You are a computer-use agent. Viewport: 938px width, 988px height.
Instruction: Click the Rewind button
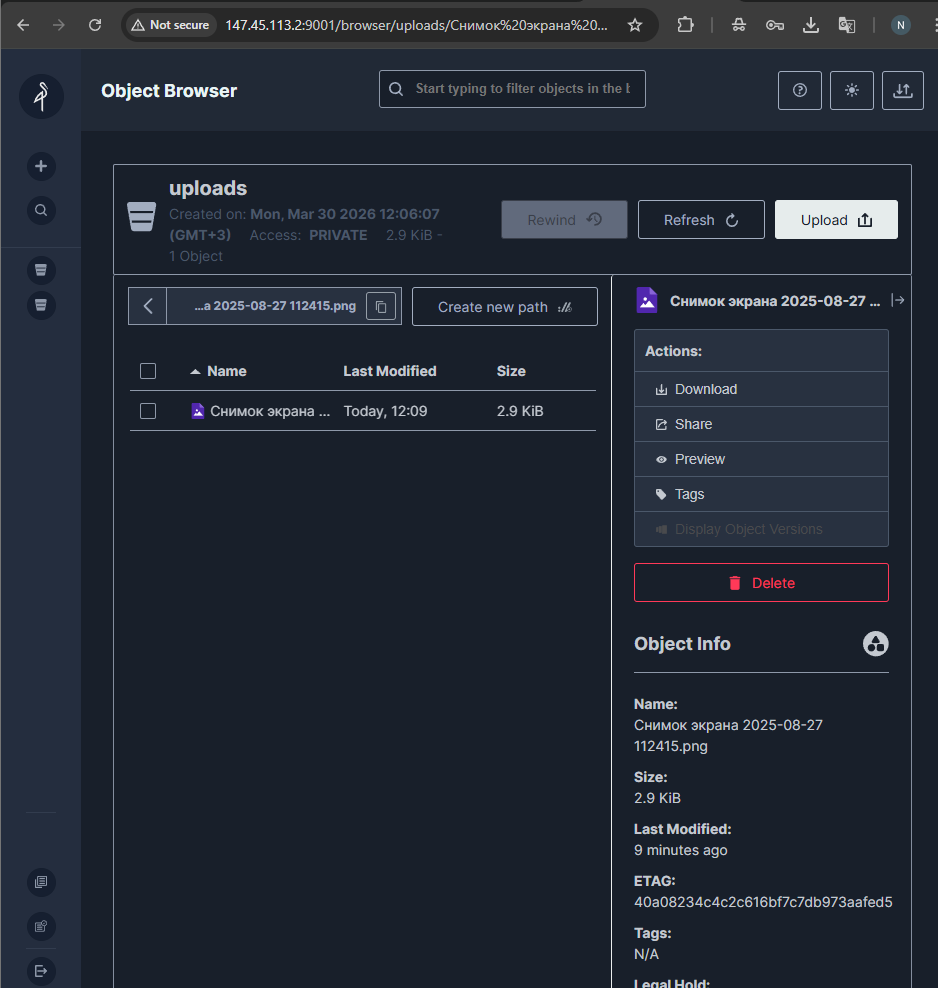pos(564,220)
